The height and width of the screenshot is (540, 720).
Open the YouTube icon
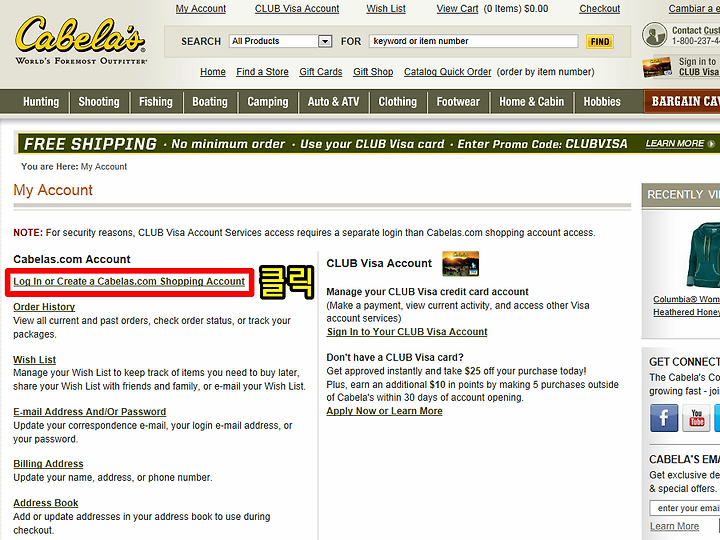point(696,417)
